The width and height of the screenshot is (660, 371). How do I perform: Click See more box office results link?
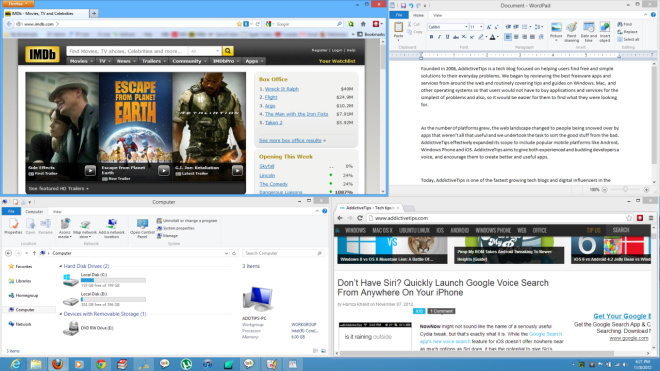(290, 141)
